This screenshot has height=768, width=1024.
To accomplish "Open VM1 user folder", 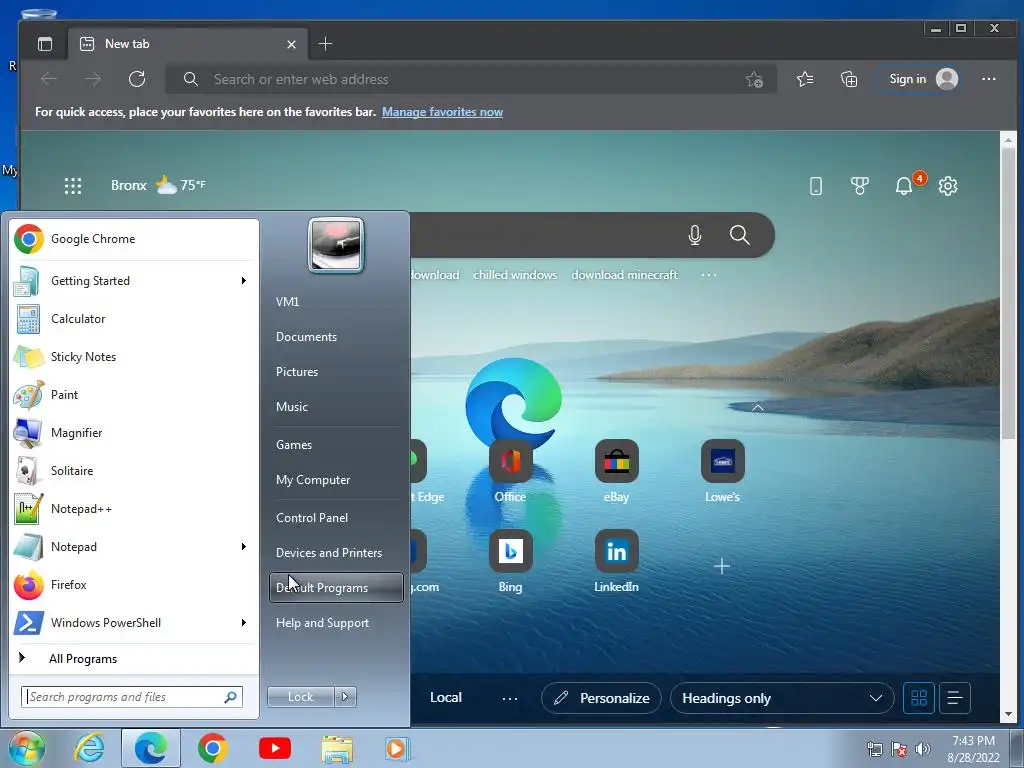I will pyautogui.click(x=336, y=302).
